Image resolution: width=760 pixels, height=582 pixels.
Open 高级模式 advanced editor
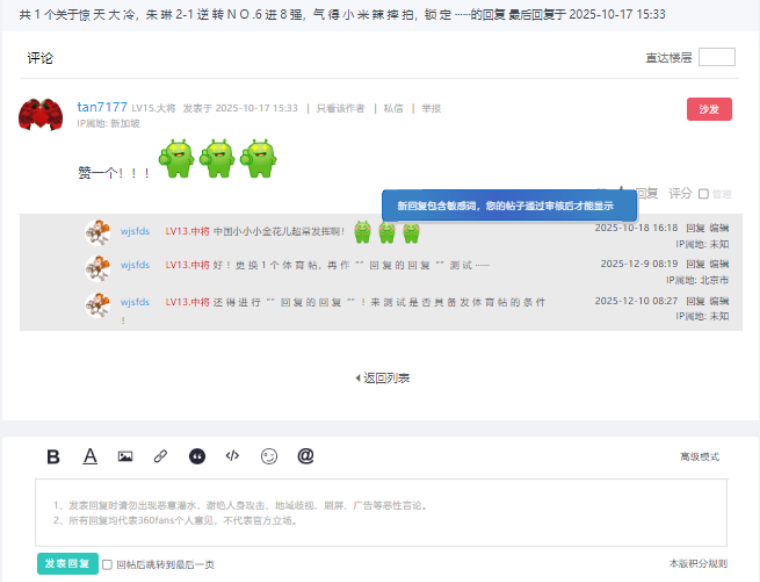coord(699,457)
